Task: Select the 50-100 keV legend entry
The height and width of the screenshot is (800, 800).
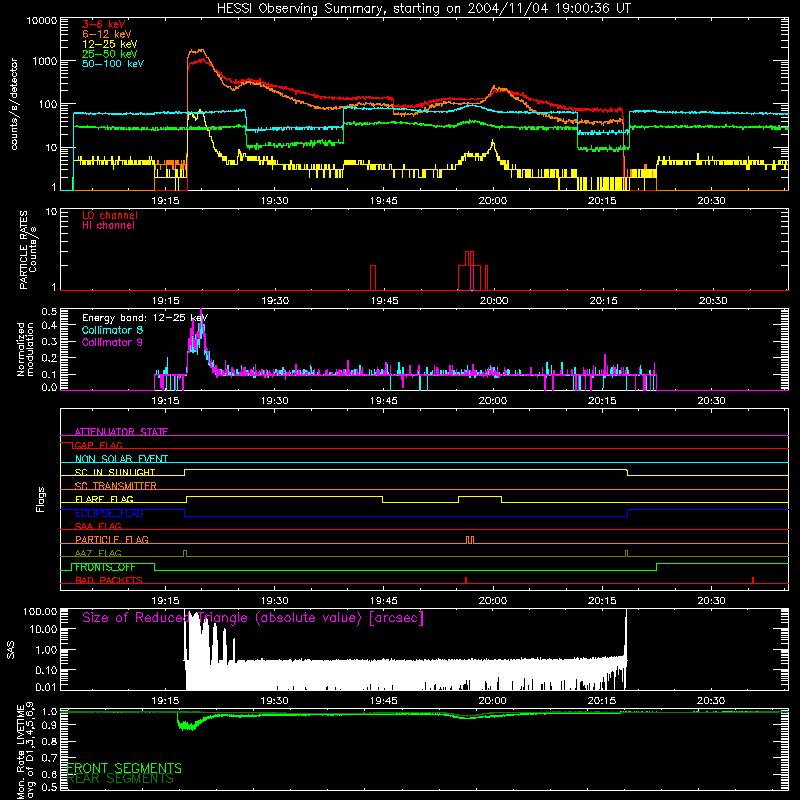Action: pyautogui.click(x=113, y=64)
